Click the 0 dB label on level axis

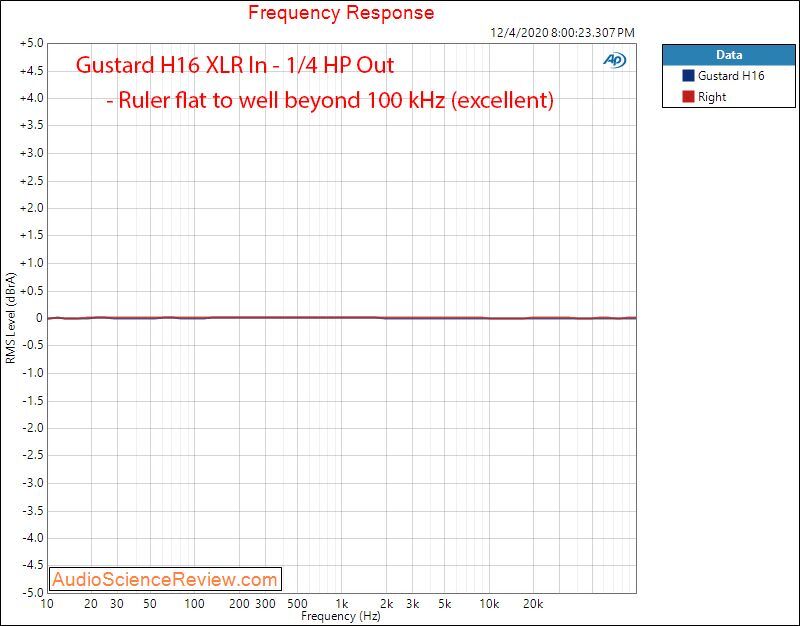39,318
